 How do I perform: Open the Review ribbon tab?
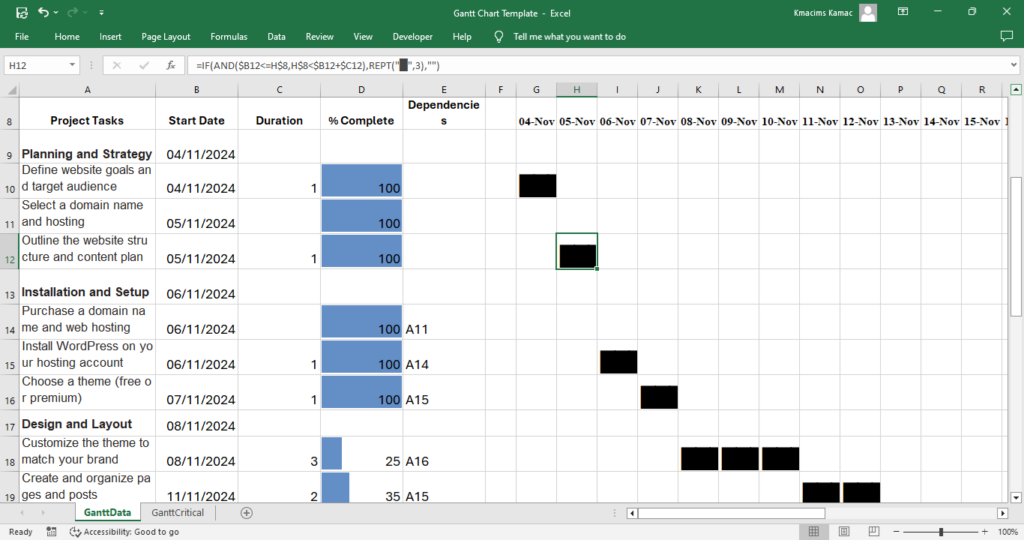pos(319,37)
